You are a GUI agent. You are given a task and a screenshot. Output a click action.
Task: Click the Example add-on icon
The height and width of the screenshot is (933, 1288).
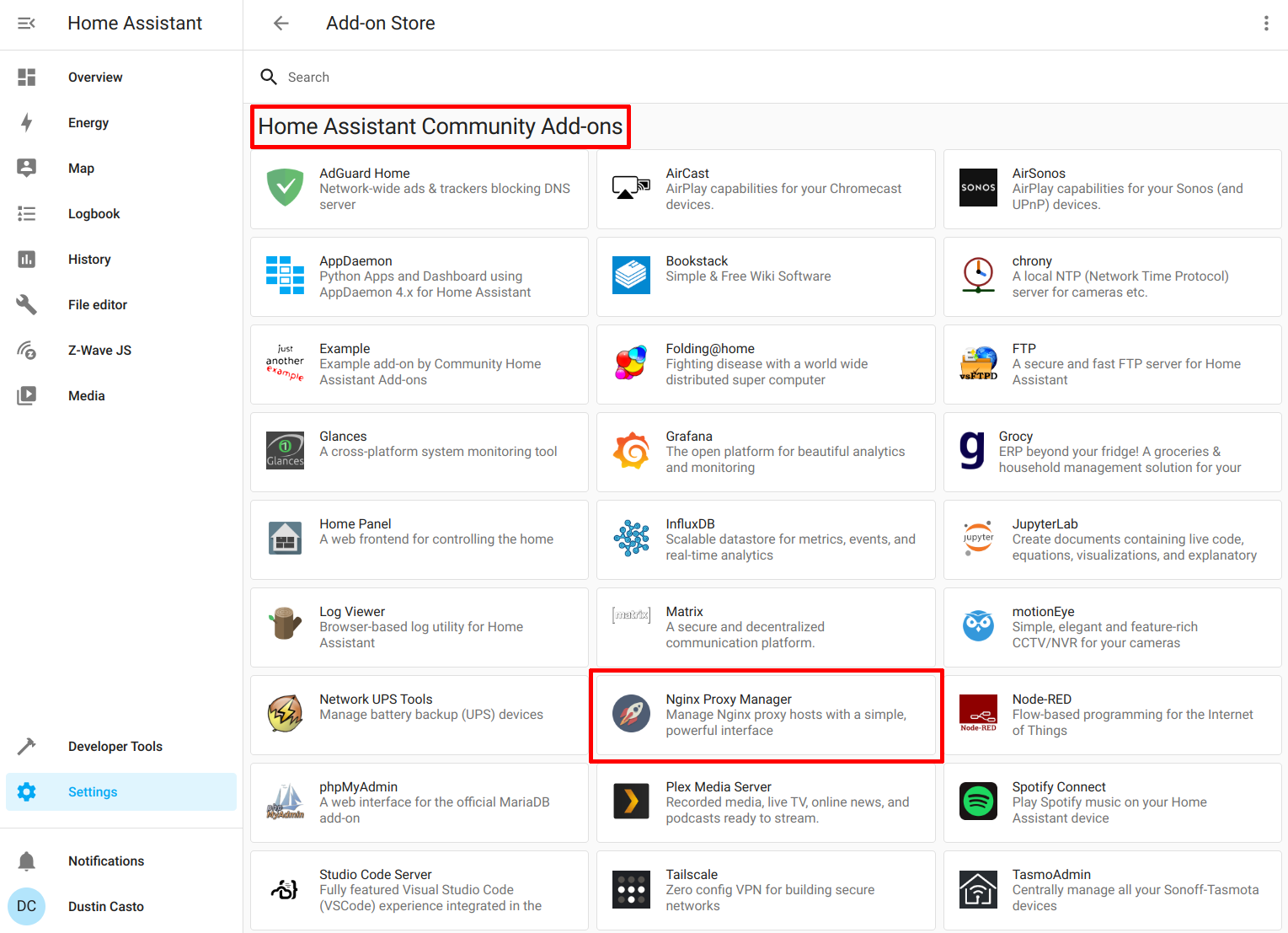point(286,364)
